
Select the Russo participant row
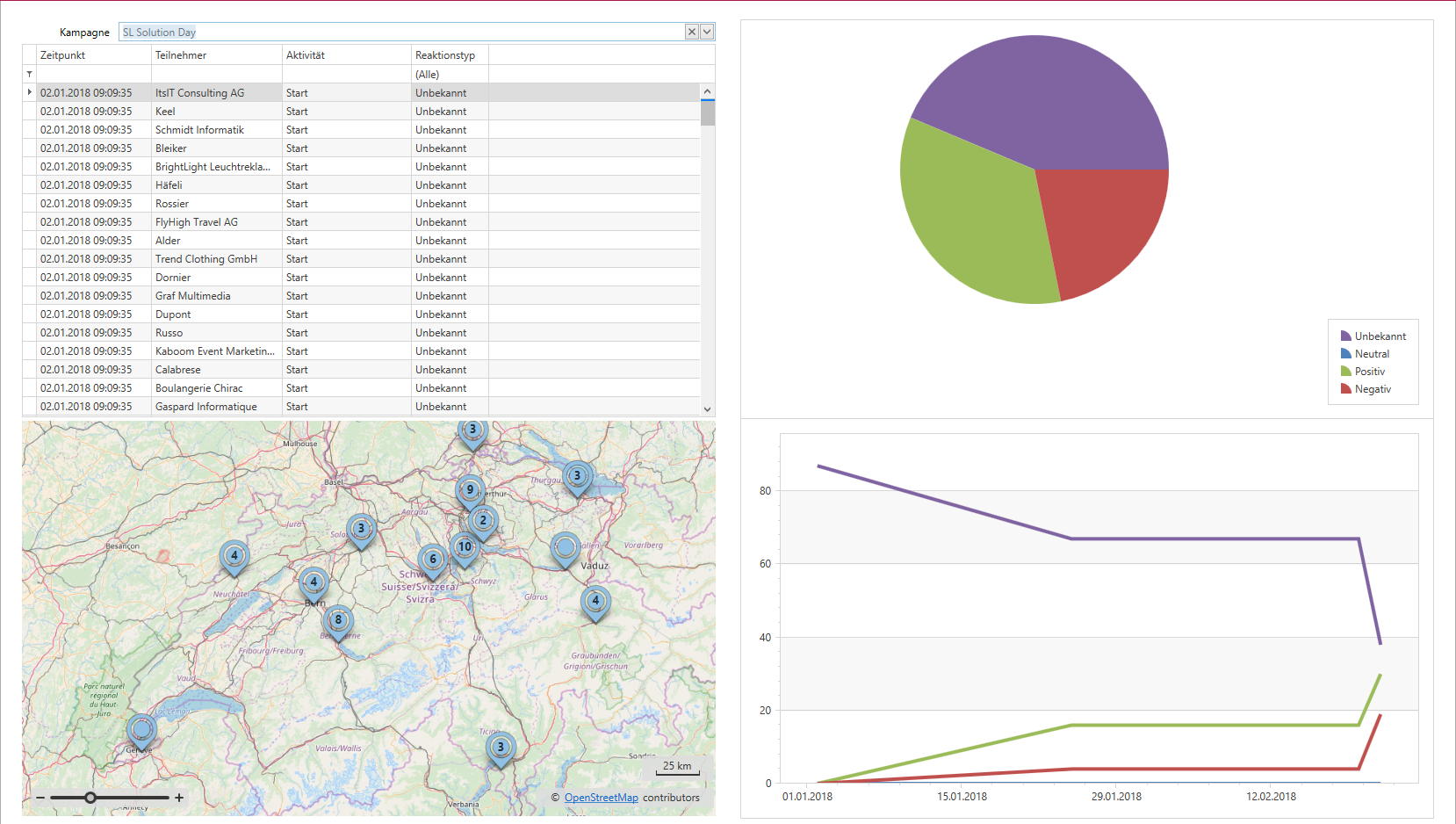coord(361,332)
